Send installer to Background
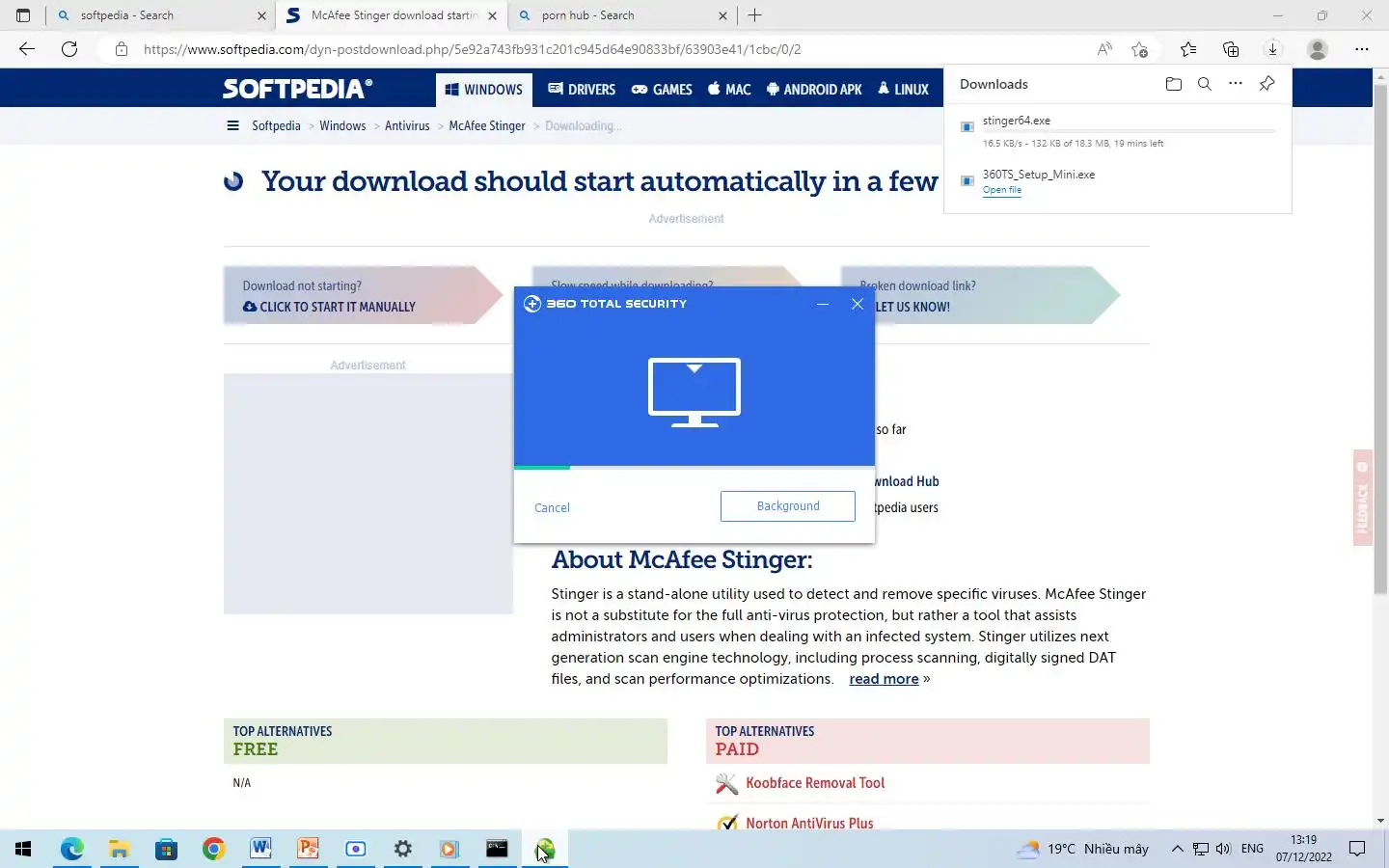 tap(788, 506)
